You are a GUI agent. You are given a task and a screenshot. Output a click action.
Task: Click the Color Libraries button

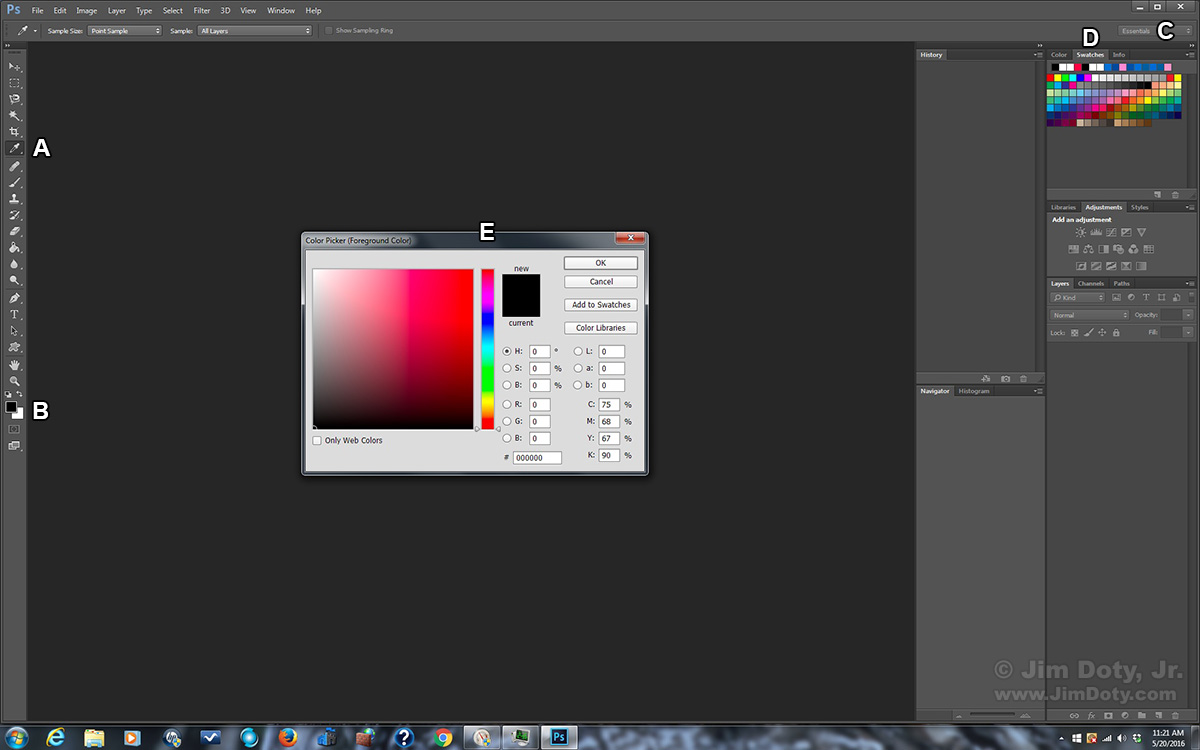pyautogui.click(x=601, y=328)
